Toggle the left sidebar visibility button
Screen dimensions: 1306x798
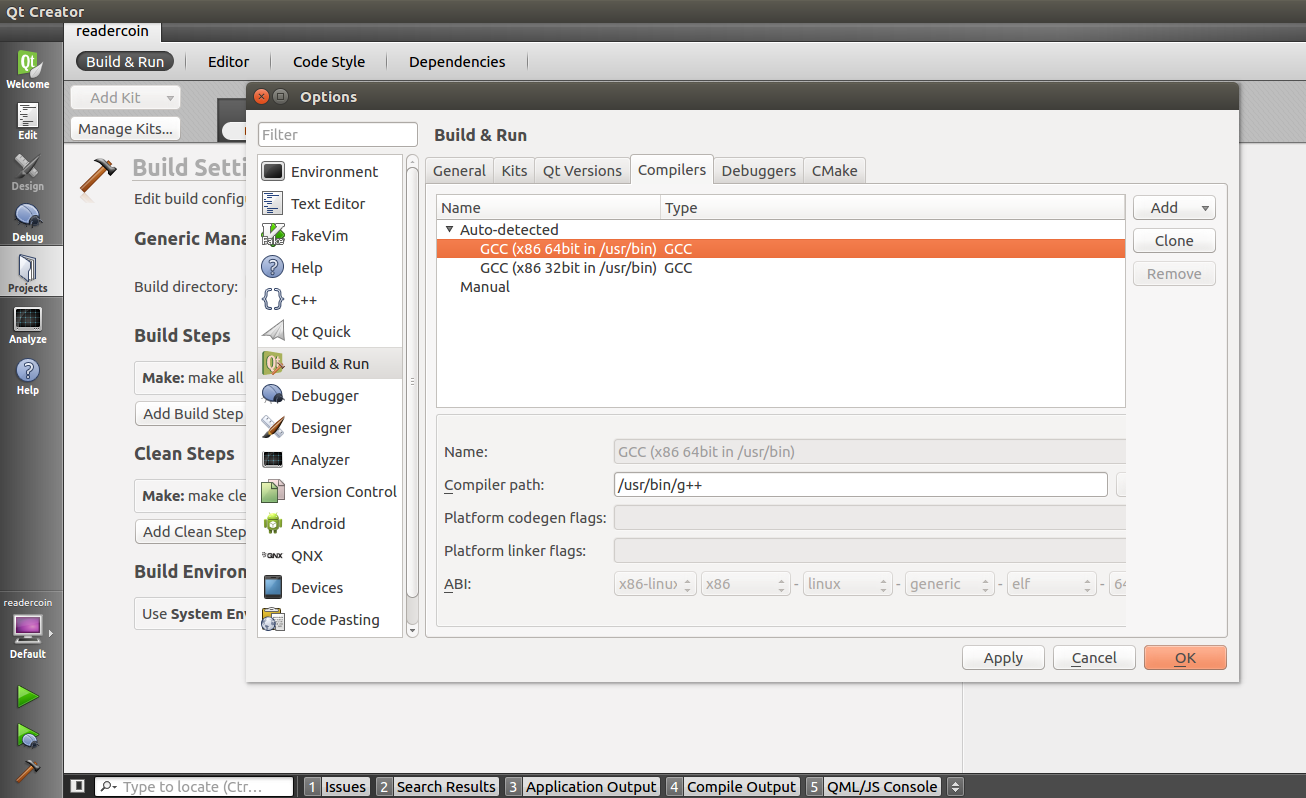[78, 787]
